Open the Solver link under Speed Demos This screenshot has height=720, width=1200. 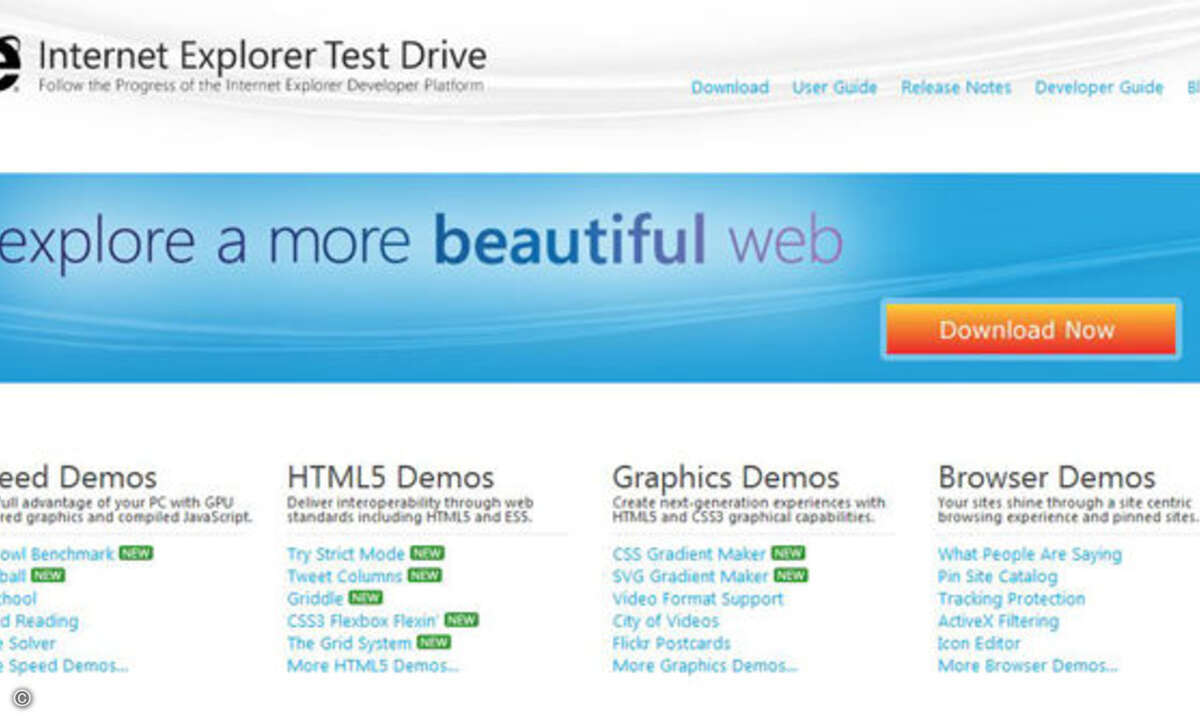[x=28, y=643]
